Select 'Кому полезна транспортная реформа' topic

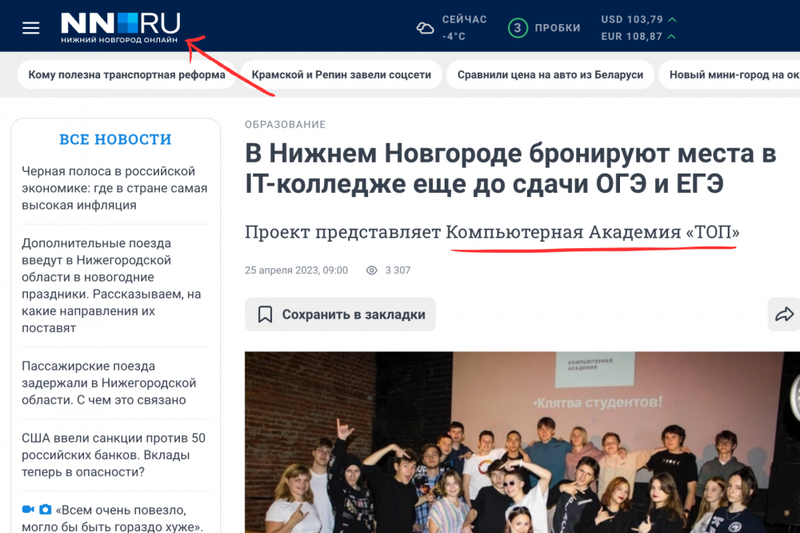click(127, 75)
